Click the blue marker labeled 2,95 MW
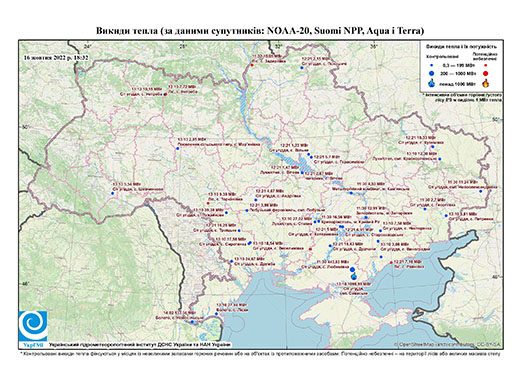The height and width of the screenshot is (368, 520). [x=177, y=149]
